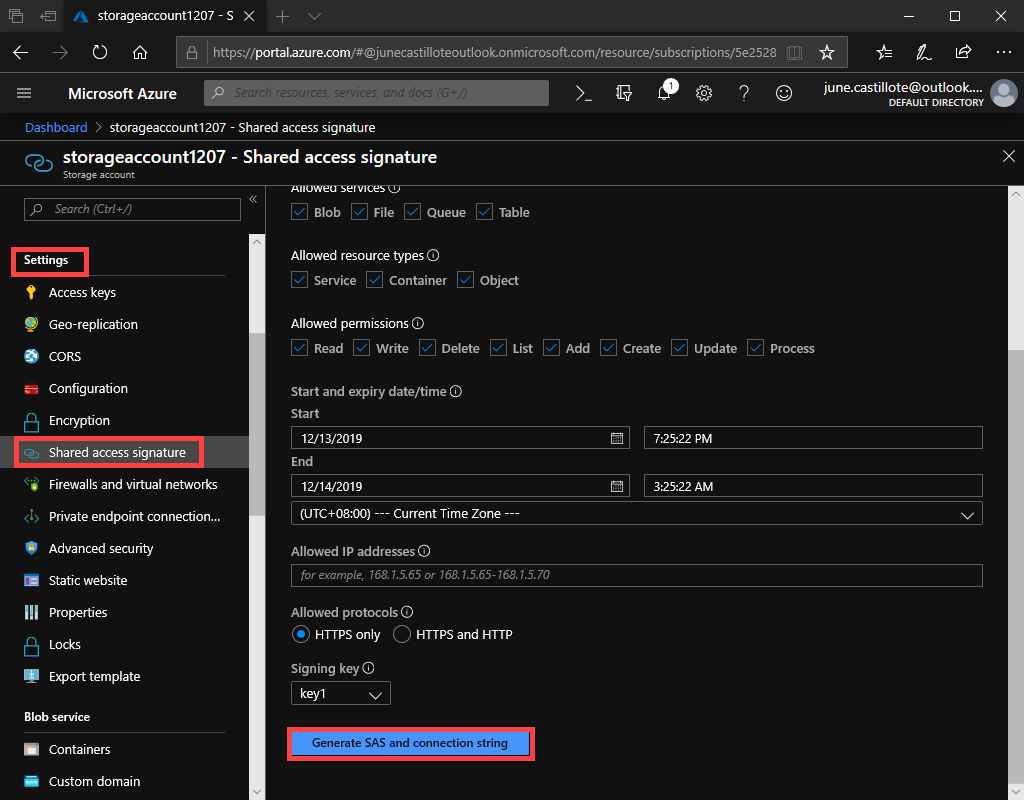The image size is (1024, 800).
Task: Open portal settings gear icon
Action: [703, 93]
